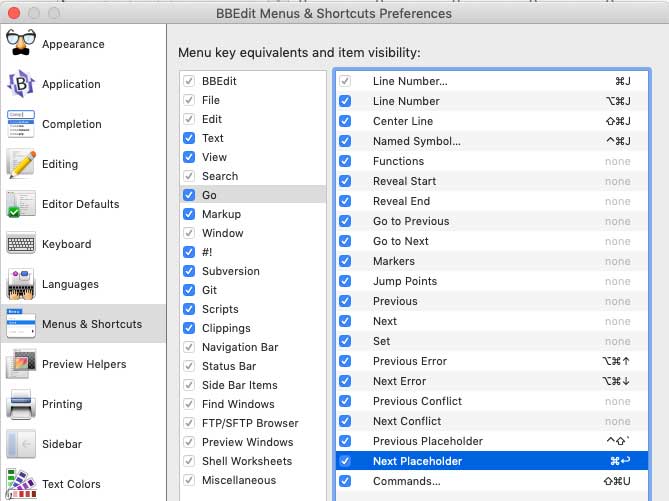Set a shortcut for Go to Next
The height and width of the screenshot is (501, 669).
(x=617, y=242)
